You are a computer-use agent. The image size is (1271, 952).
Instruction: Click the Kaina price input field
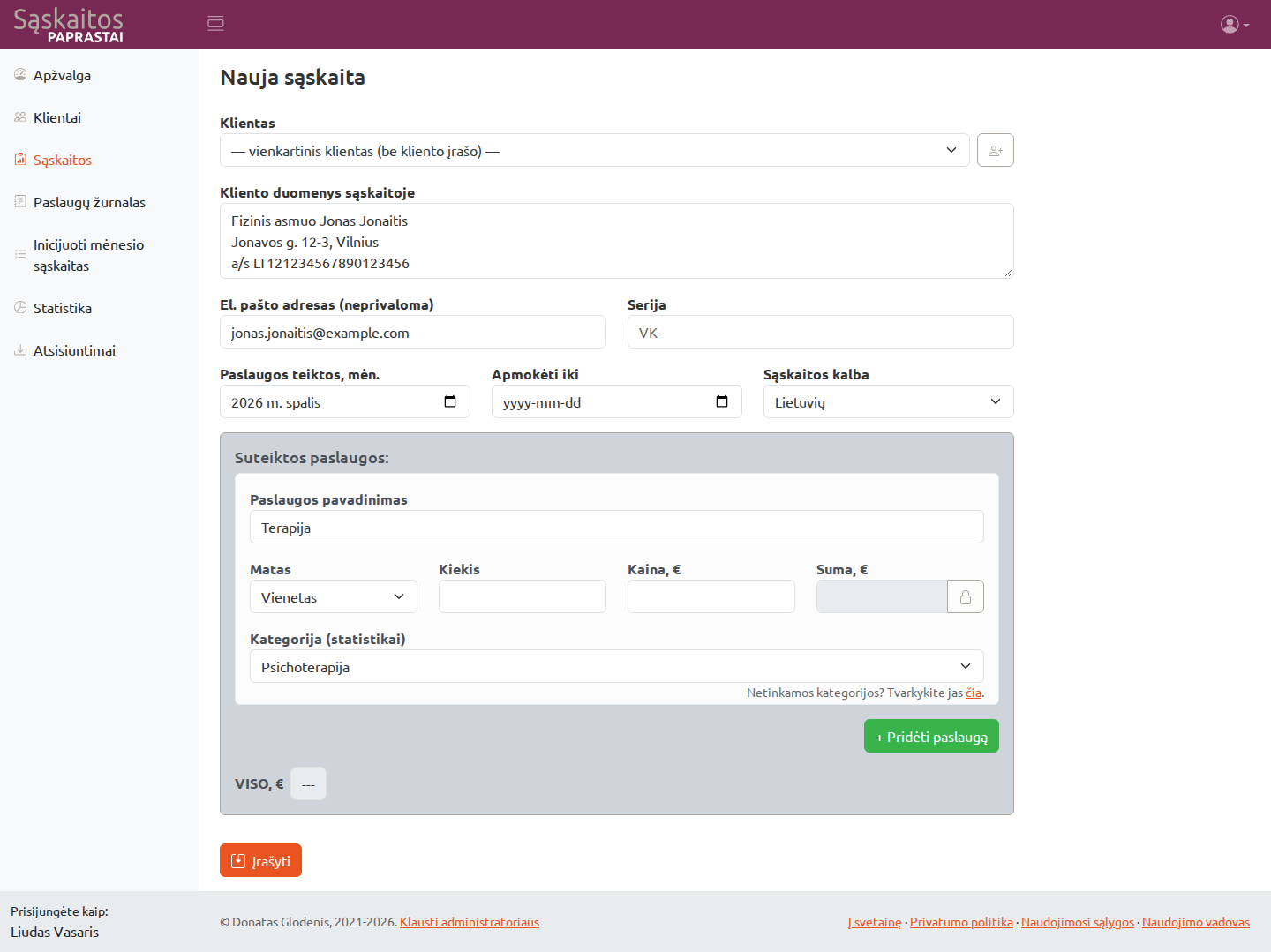711,596
